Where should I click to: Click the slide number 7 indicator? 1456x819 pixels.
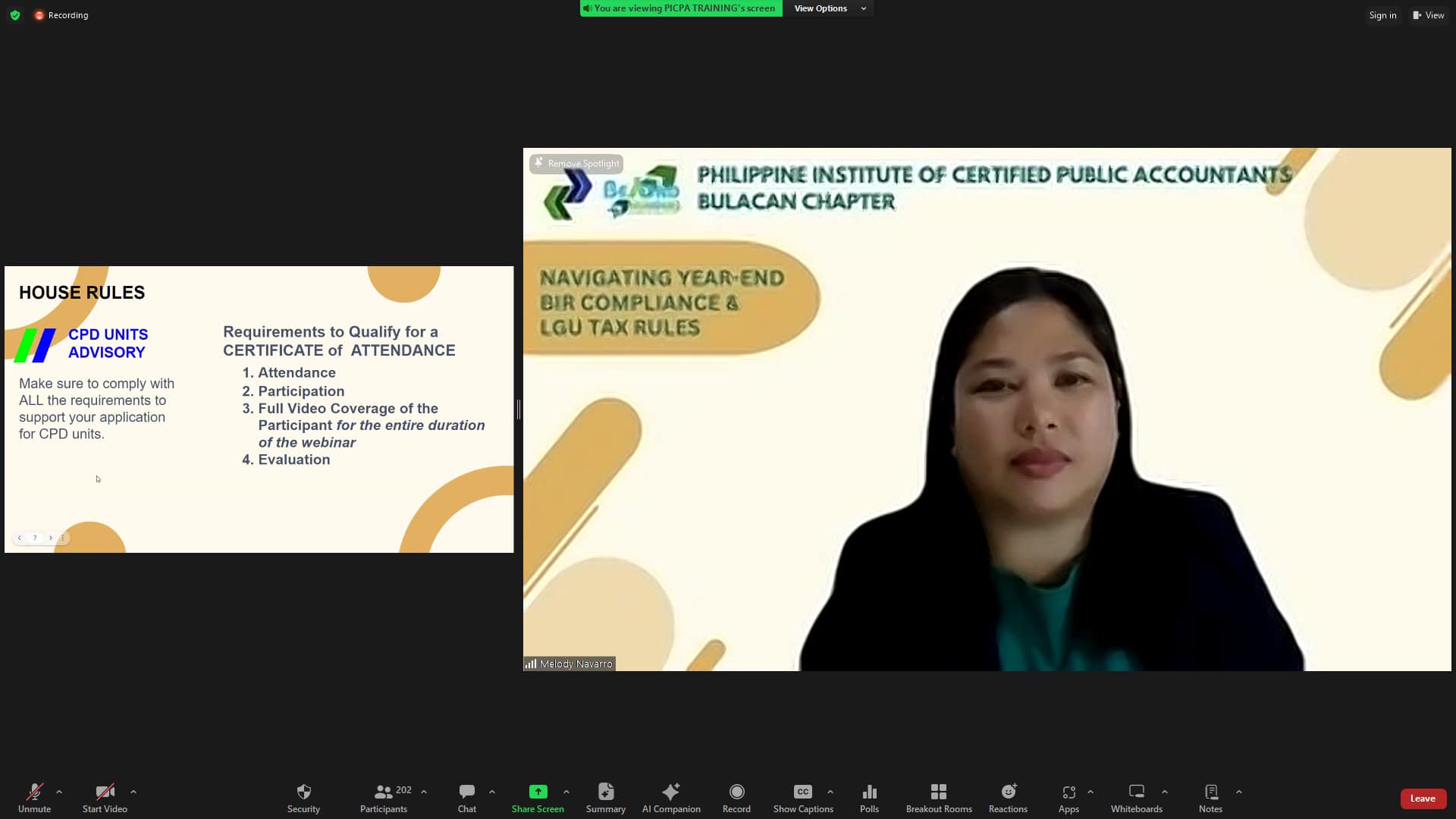(35, 538)
